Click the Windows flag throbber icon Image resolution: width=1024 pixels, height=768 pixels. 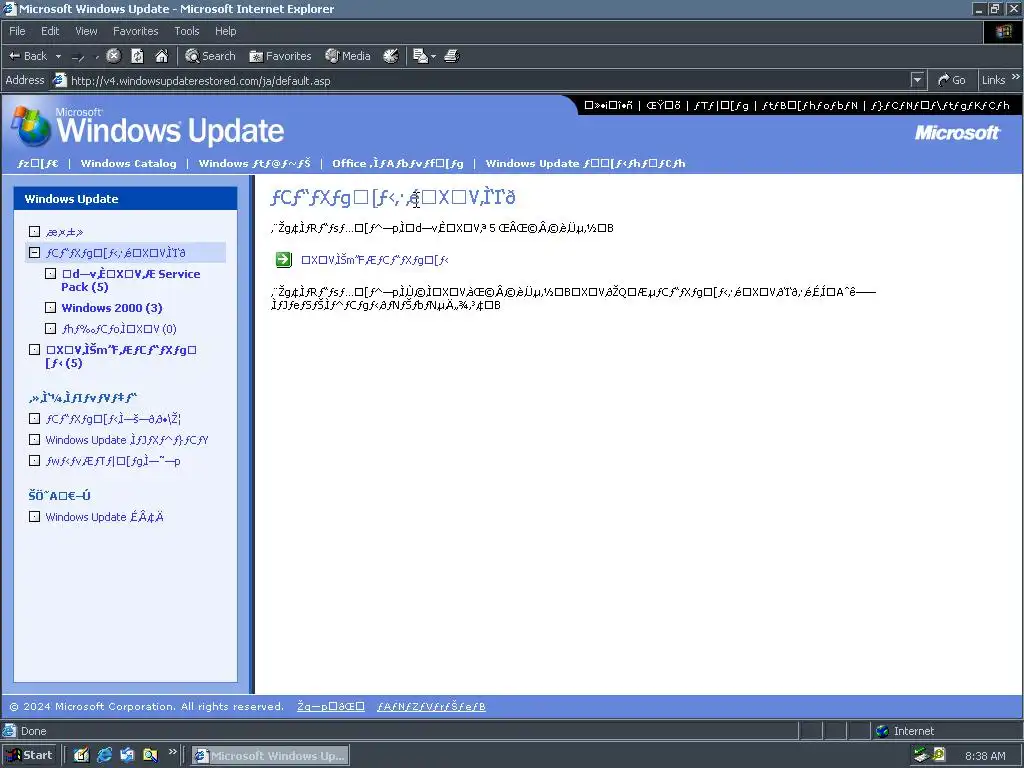coord(1004,31)
